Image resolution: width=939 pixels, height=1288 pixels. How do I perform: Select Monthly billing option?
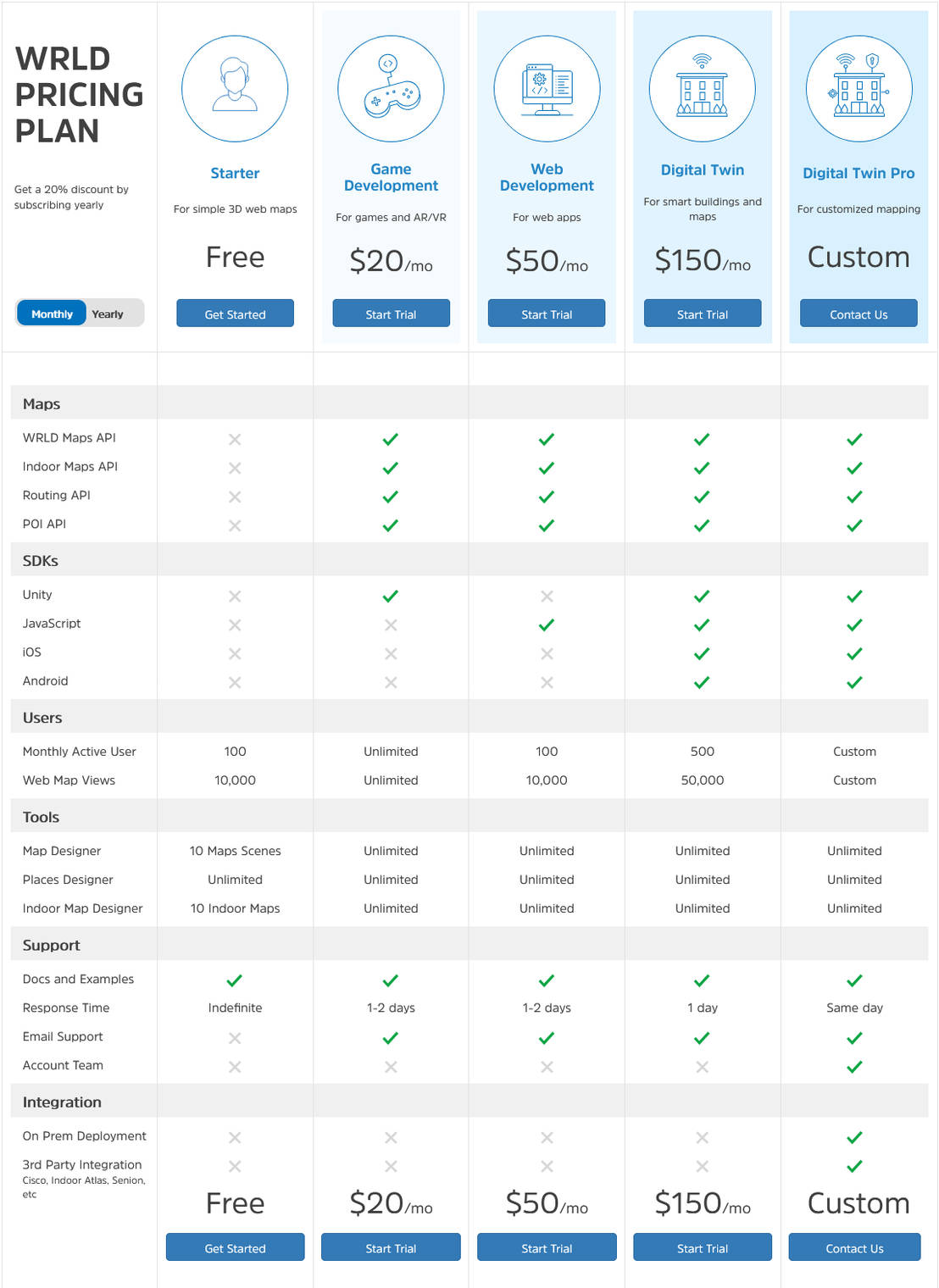(52, 314)
